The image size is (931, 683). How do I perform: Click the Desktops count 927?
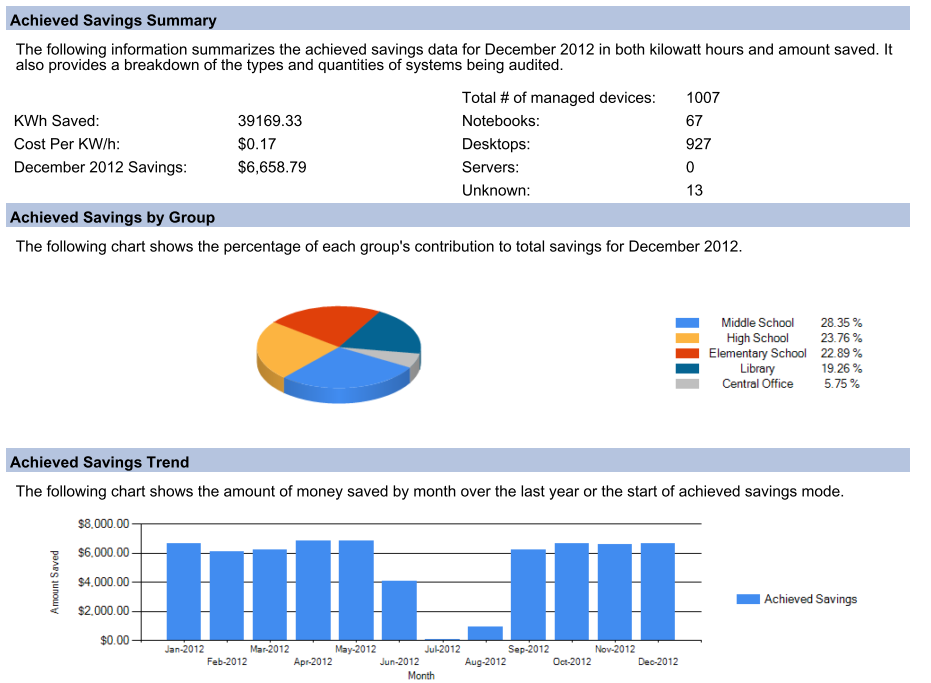click(699, 144)
